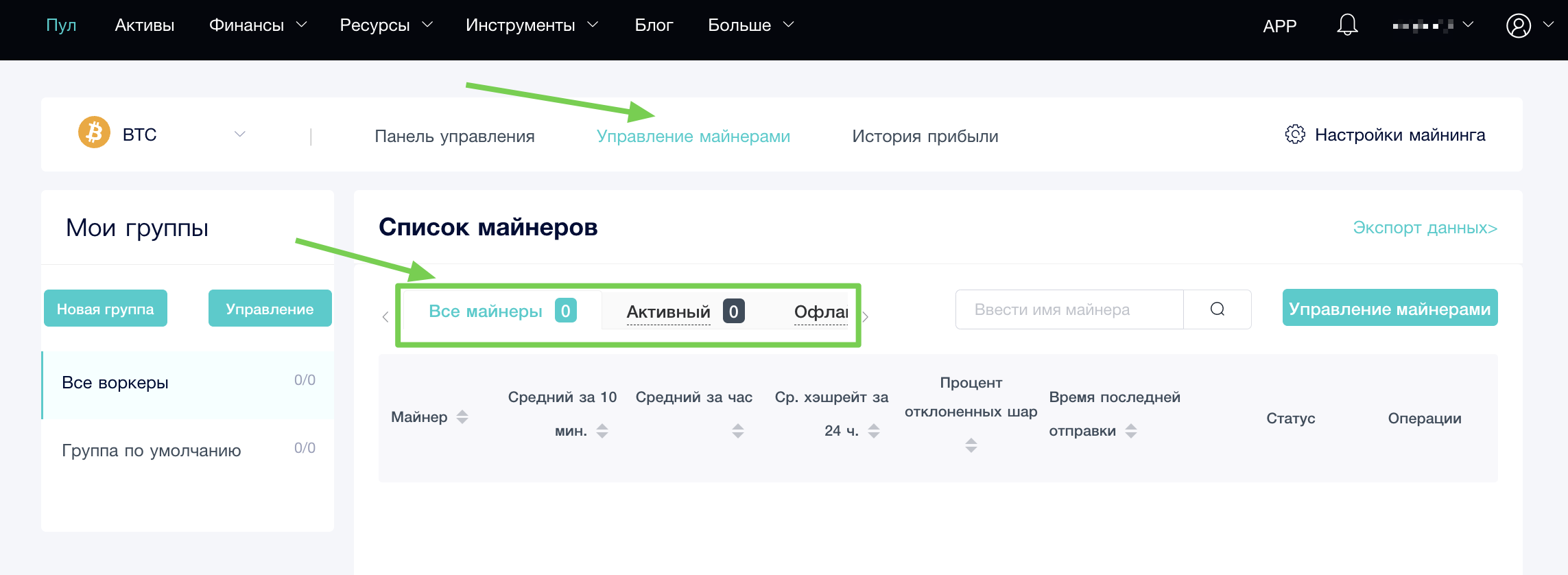Open BTC coin selector dropdown
The image size is (1568, 575).
[239, 134]
